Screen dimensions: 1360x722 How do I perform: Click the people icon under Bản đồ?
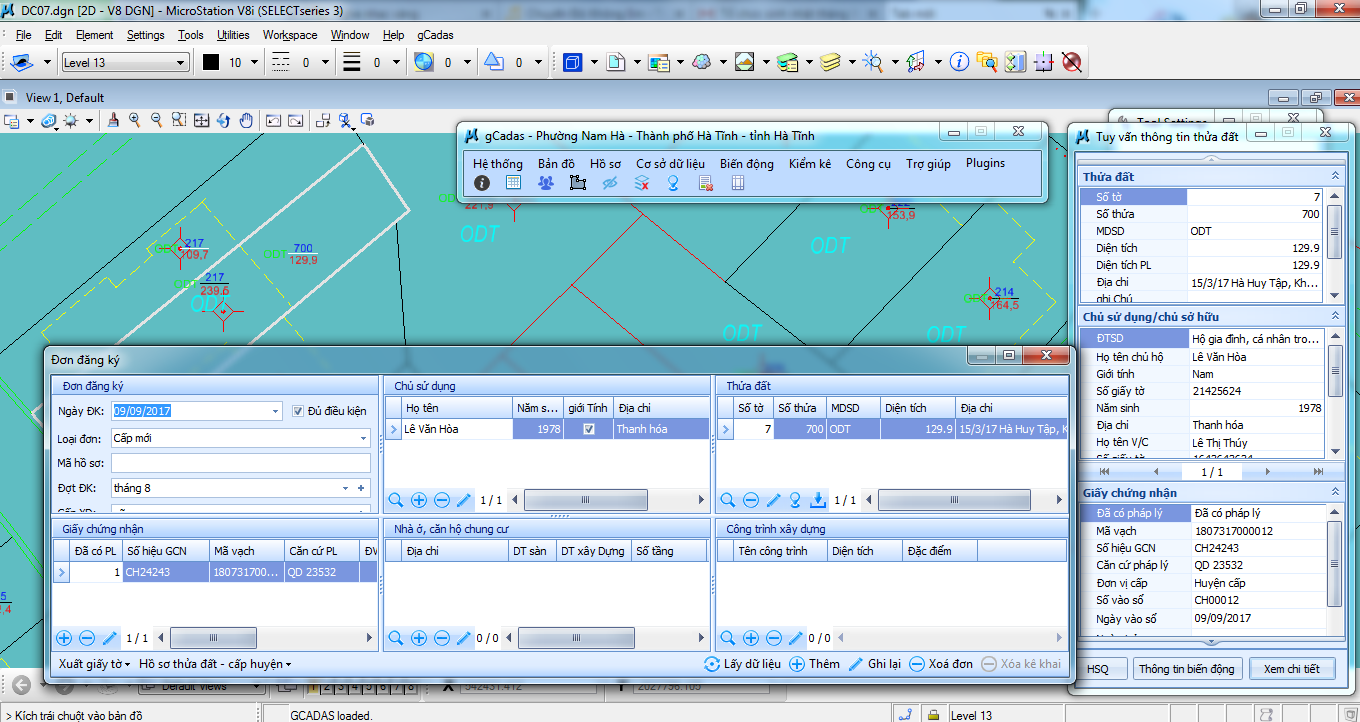point(545,183)
